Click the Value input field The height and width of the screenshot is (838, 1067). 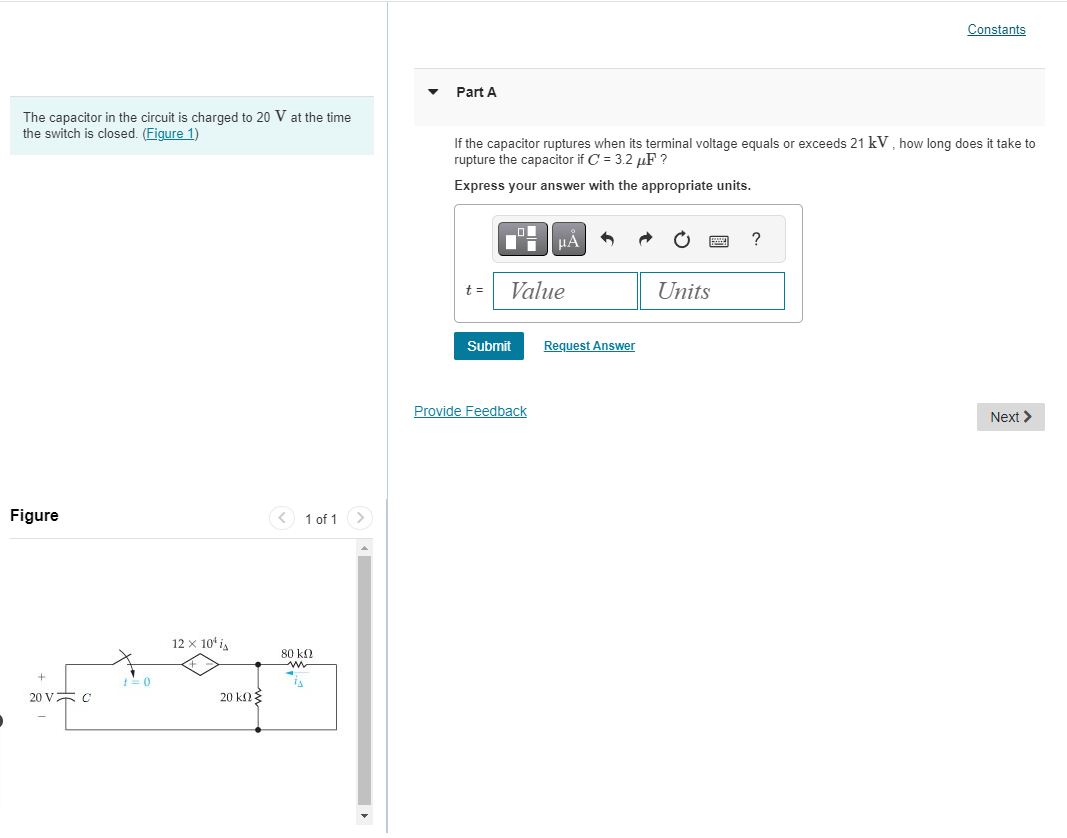click(x=565, y=290)
